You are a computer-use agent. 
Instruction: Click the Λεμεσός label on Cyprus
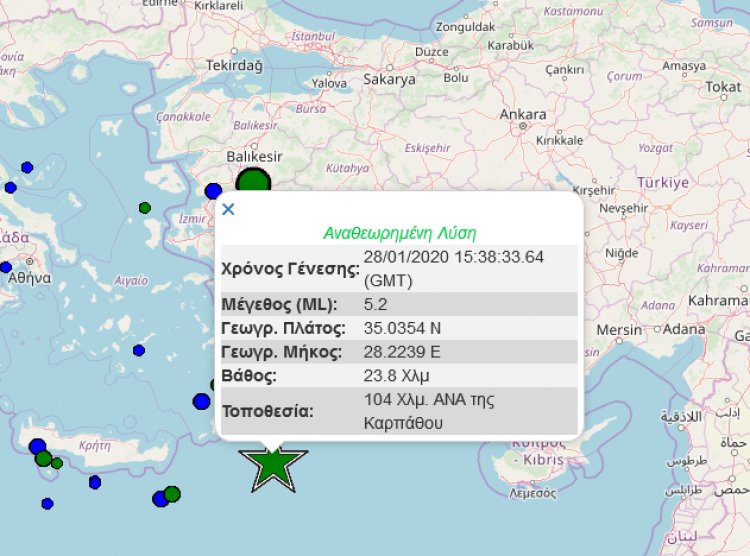[532, 493]
